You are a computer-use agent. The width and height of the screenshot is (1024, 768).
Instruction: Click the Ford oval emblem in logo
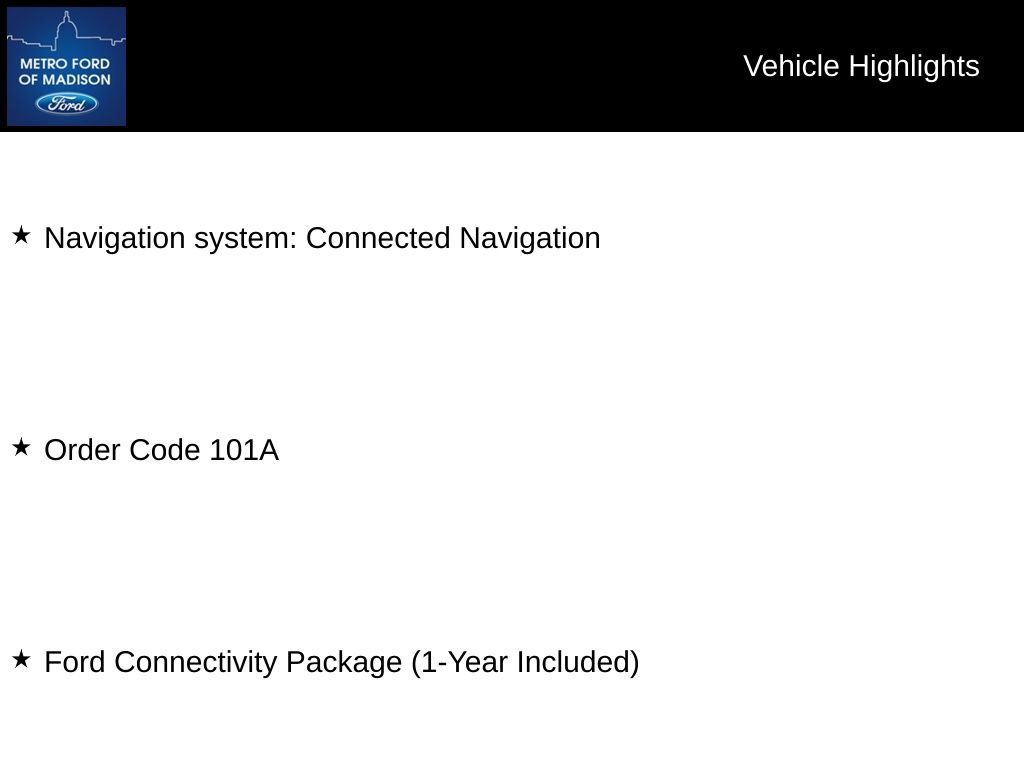tap(67, 103)
